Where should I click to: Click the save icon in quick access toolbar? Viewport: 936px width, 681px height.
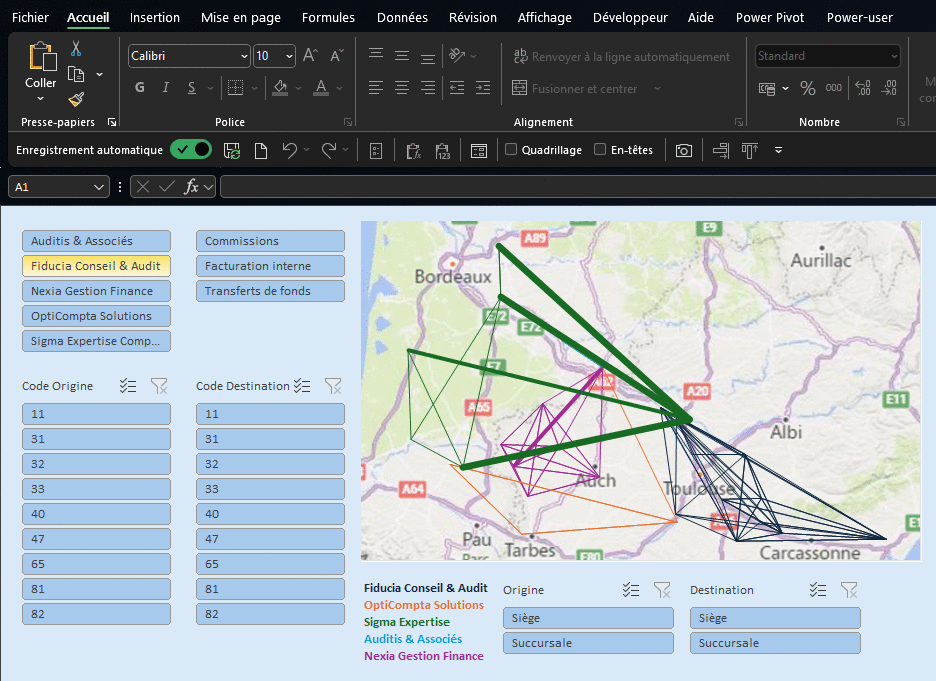coord(232,150)
